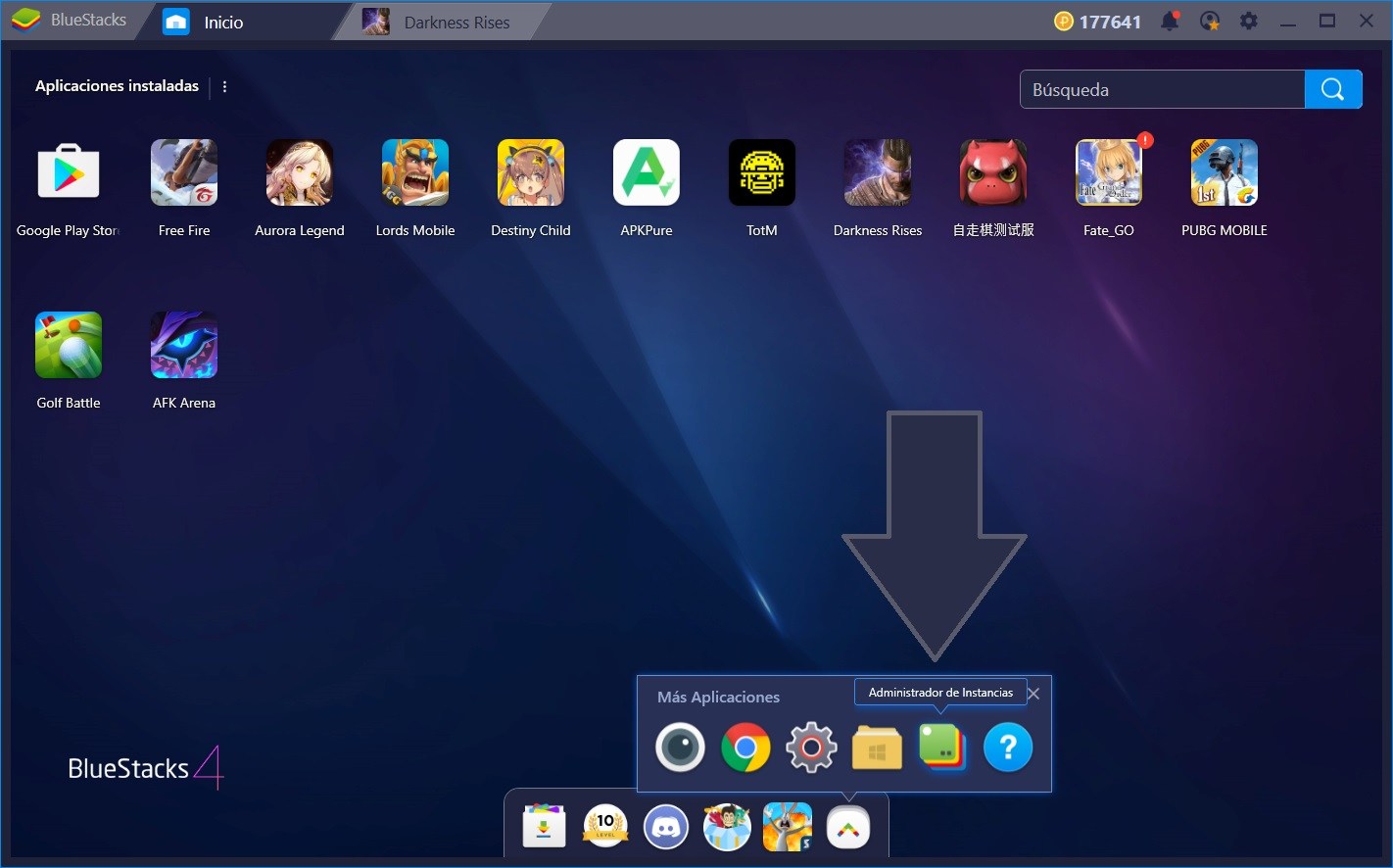The width and height of the screenshot is (1393, 868).
Task: Open TotM game icon
Action: coord(762,172)
